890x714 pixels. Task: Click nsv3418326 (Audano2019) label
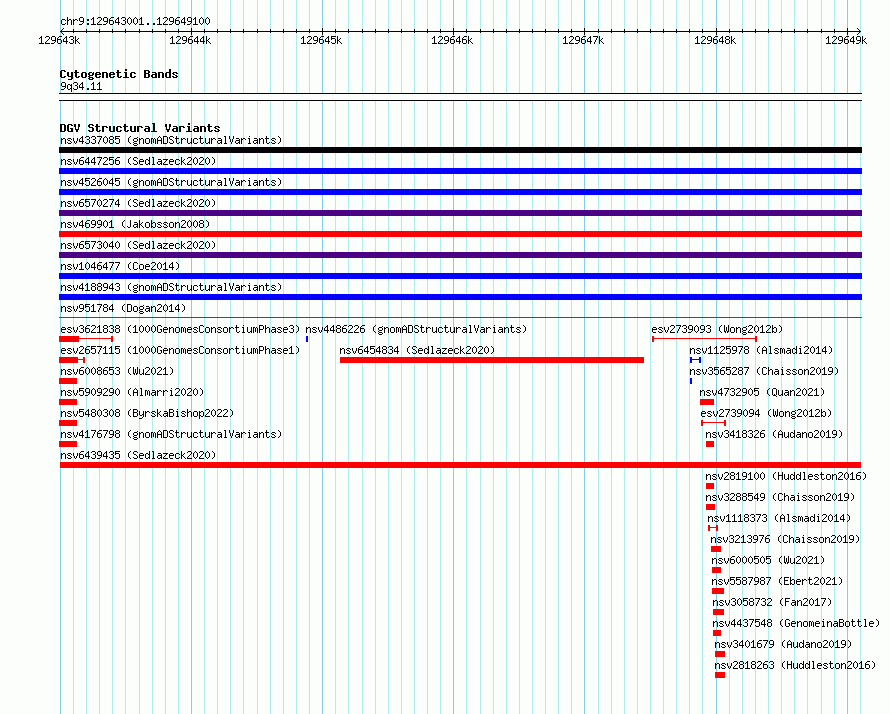point(774,434)
